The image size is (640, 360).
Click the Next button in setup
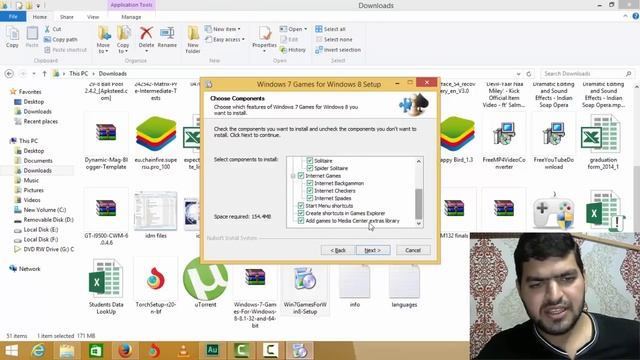(x=373, y=250)
